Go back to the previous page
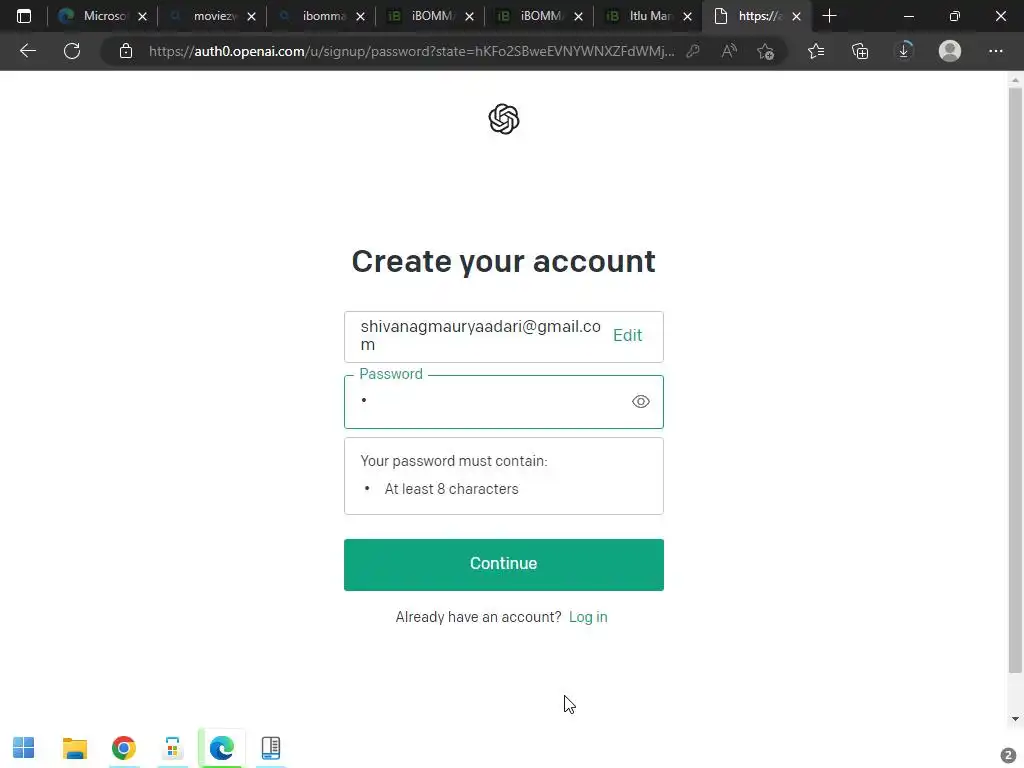1024x768 pixels. (x=27, y=51)
